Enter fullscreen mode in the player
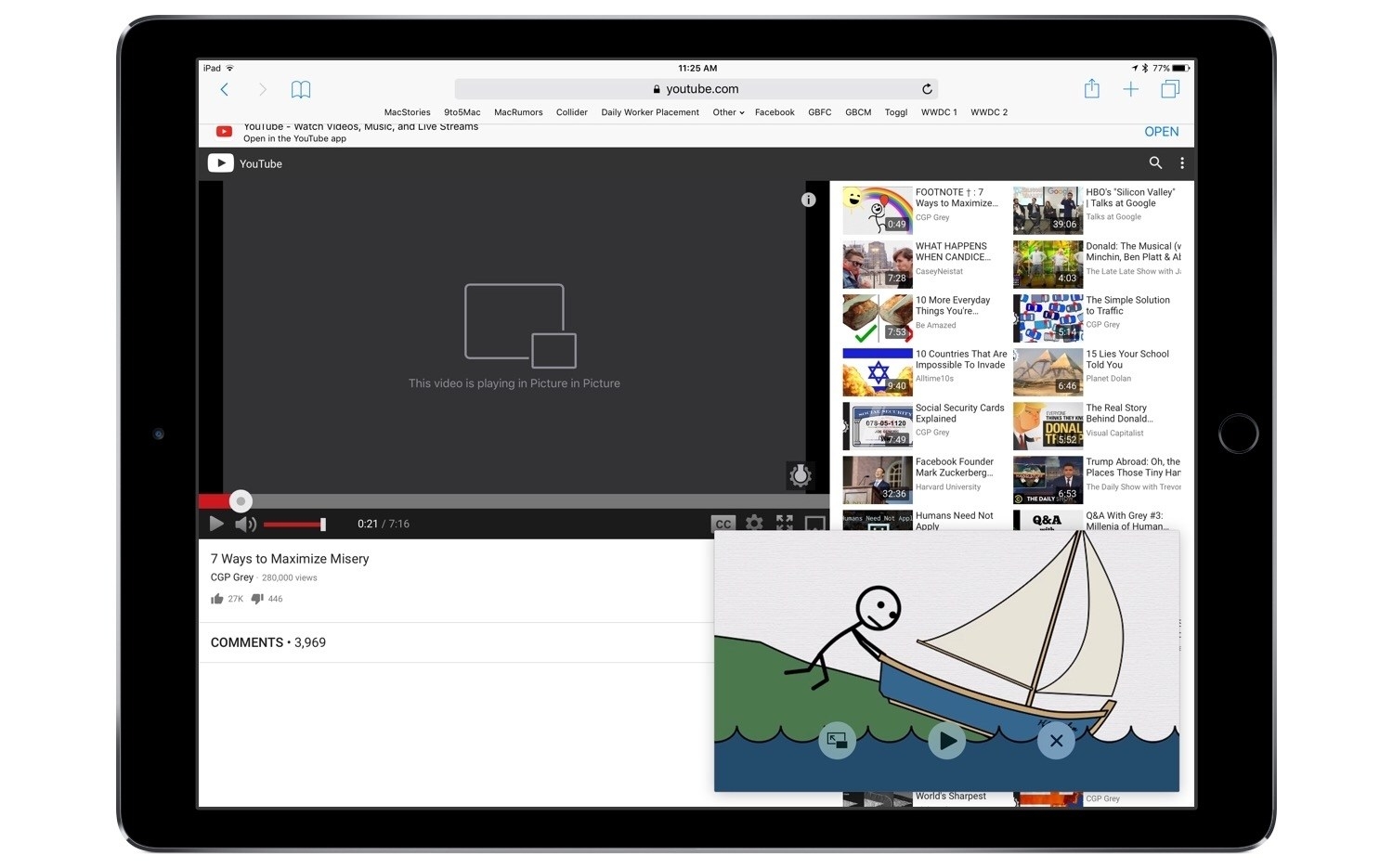This screenshot has width=1393, height=868. tap(784, 524)
